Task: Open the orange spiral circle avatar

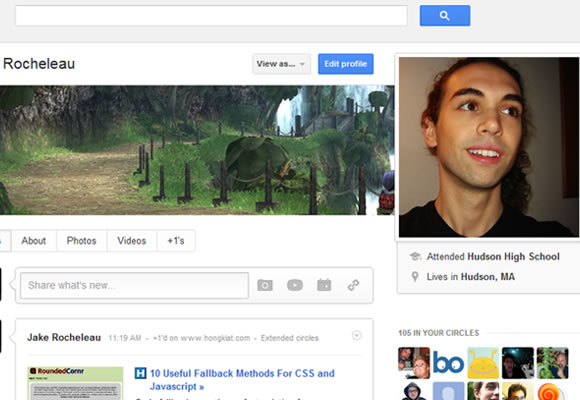Action: tap(552, 391)
